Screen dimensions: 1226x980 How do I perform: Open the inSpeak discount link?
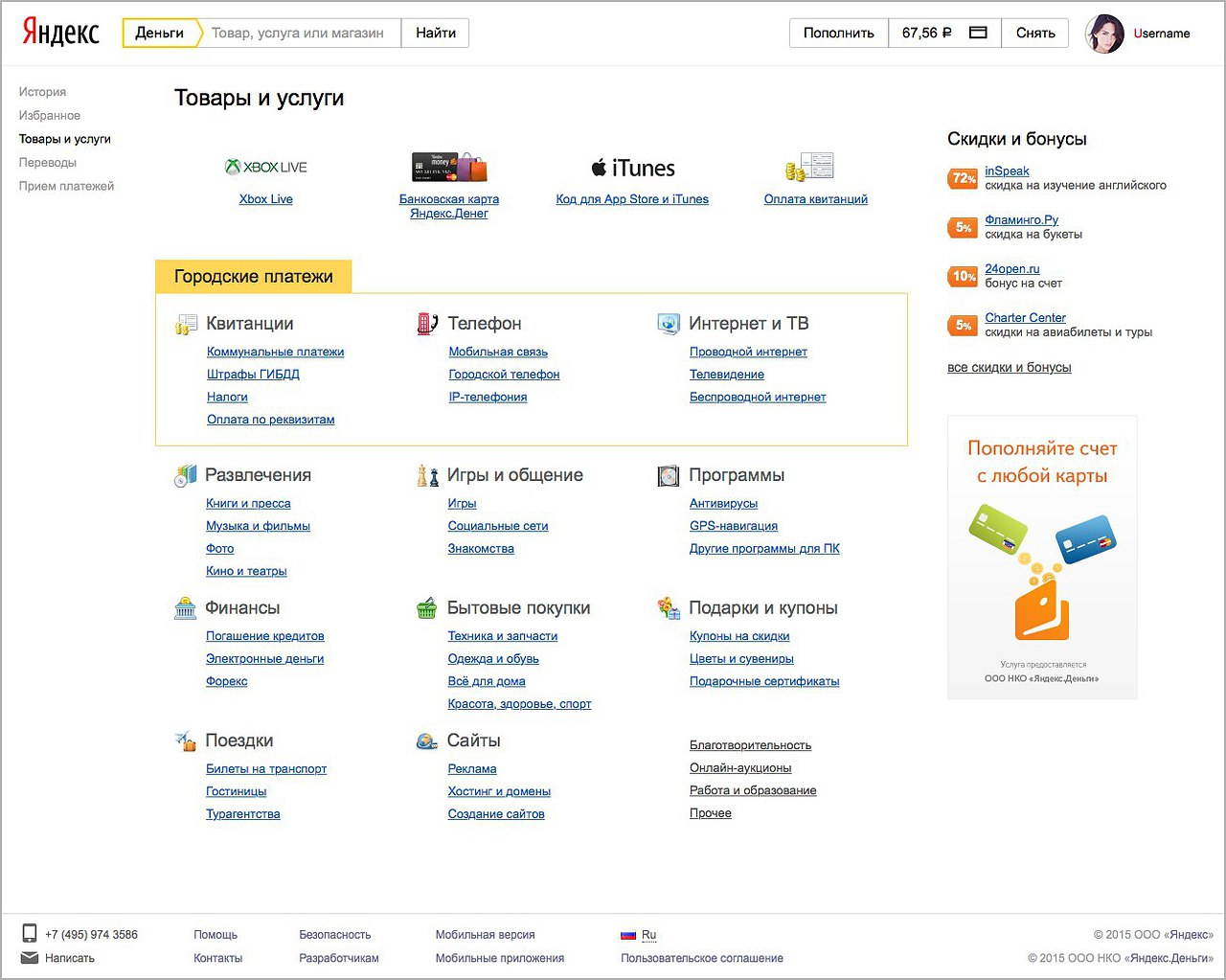click(1007, 171)
